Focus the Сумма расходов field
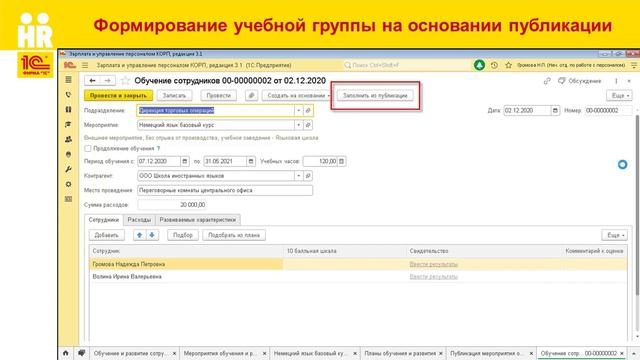 tap(172, 205)
